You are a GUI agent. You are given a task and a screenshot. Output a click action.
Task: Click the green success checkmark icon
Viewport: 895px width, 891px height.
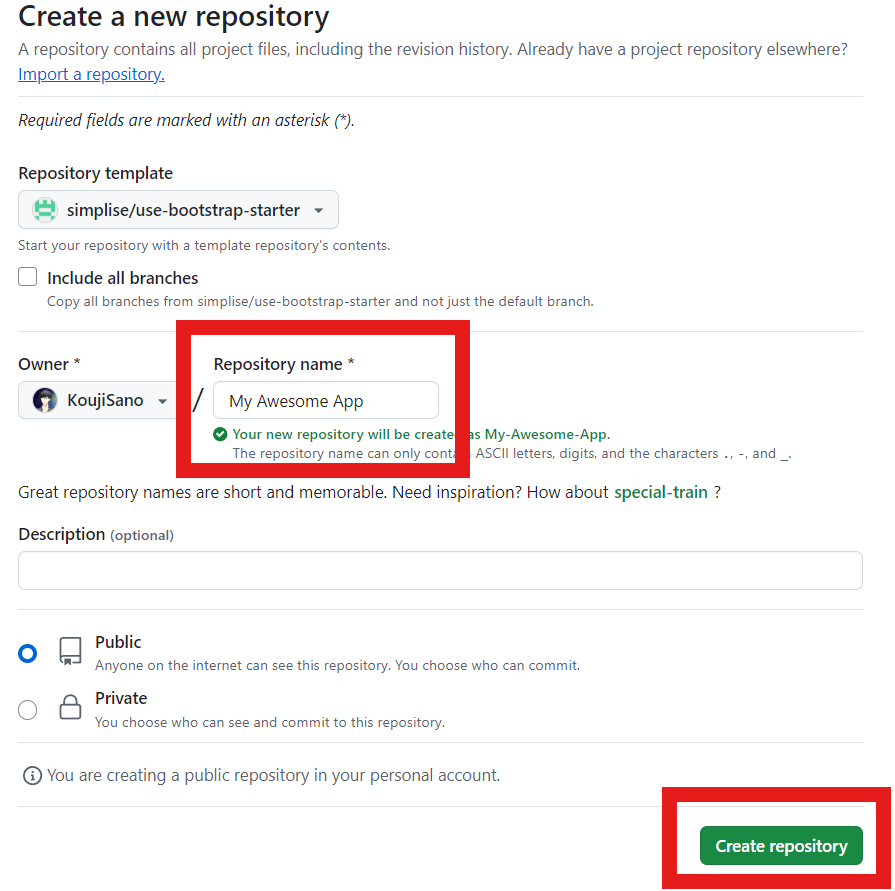(222, 435)
